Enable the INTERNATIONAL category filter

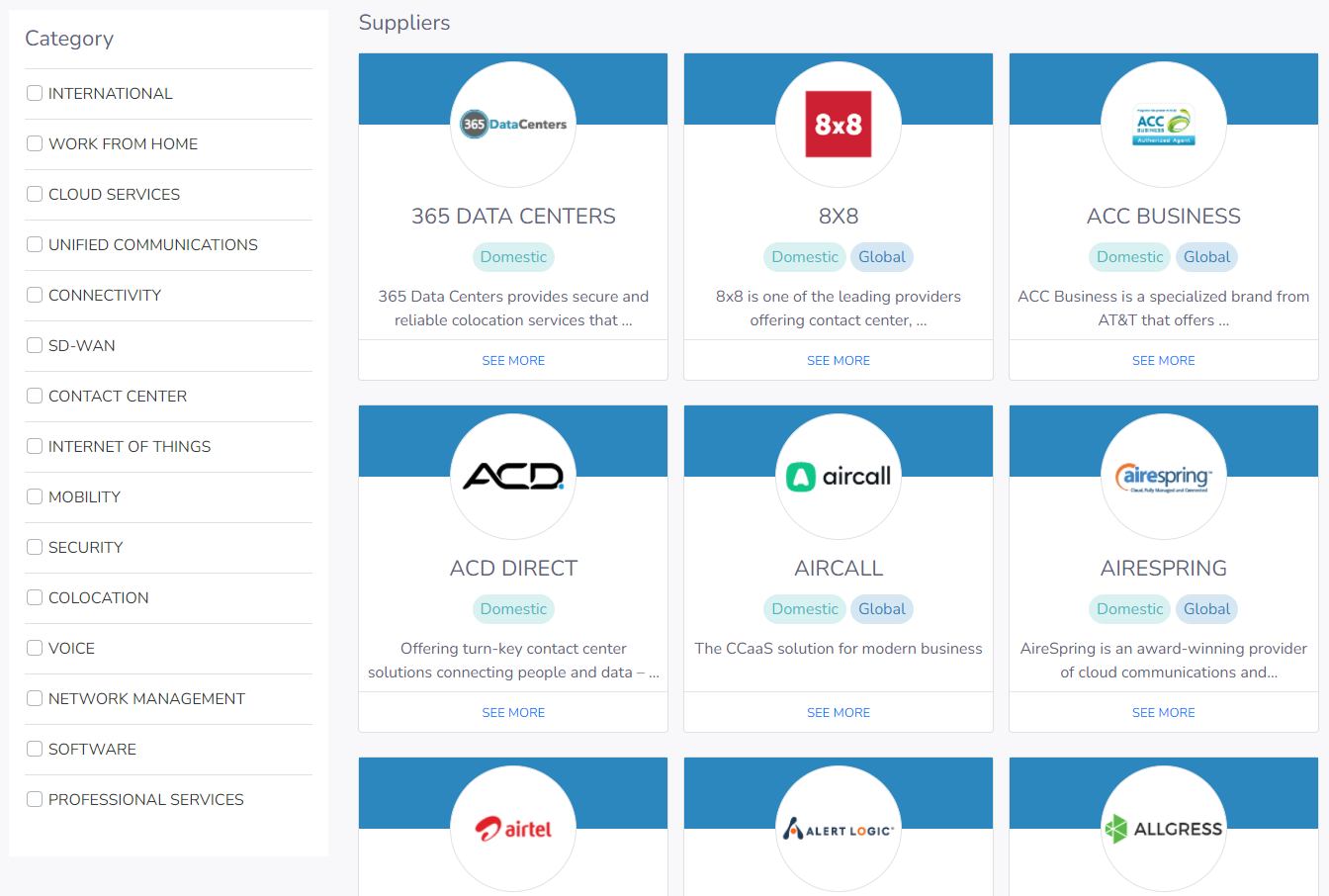pos(35,93)
